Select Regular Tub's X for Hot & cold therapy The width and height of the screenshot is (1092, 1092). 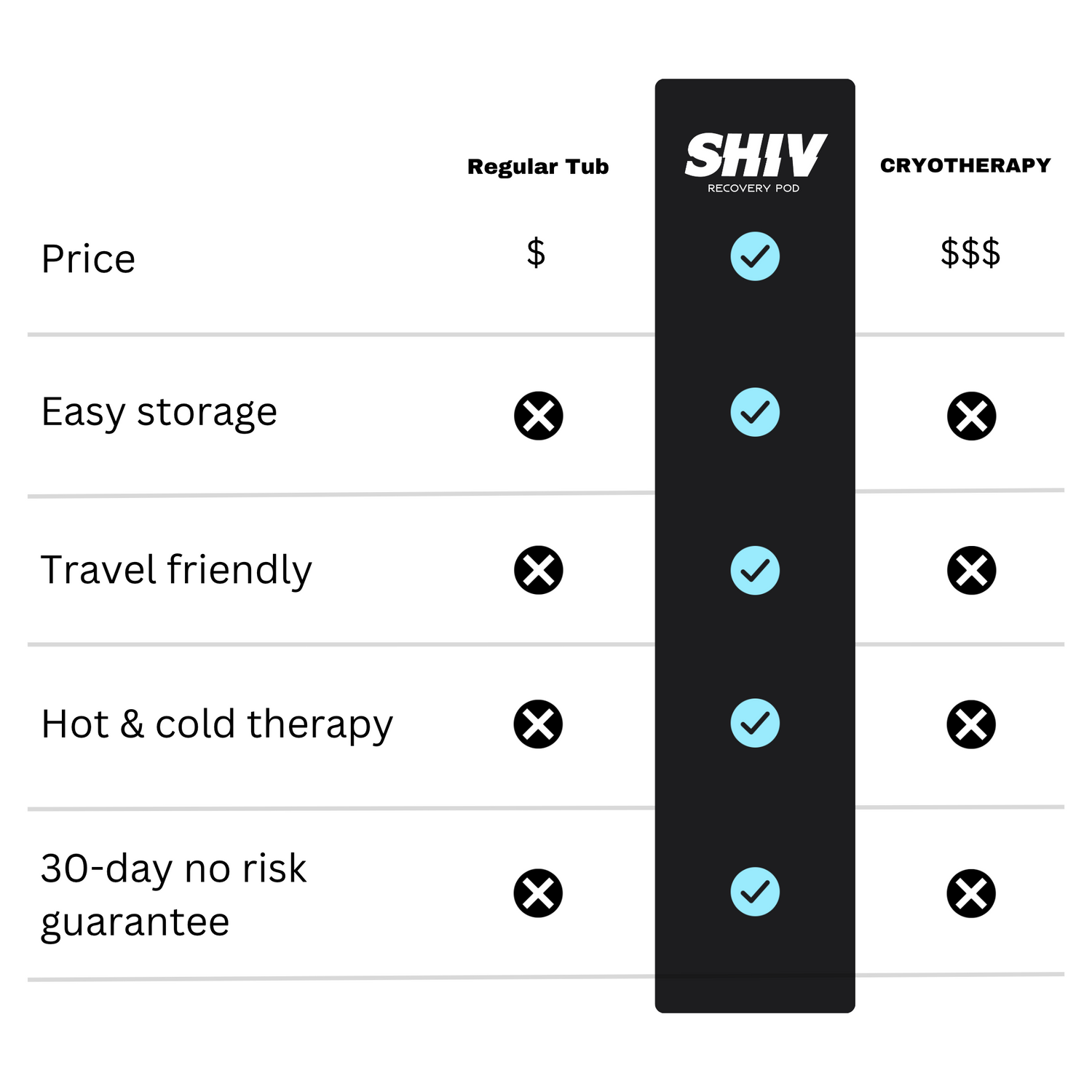point(538,724)
